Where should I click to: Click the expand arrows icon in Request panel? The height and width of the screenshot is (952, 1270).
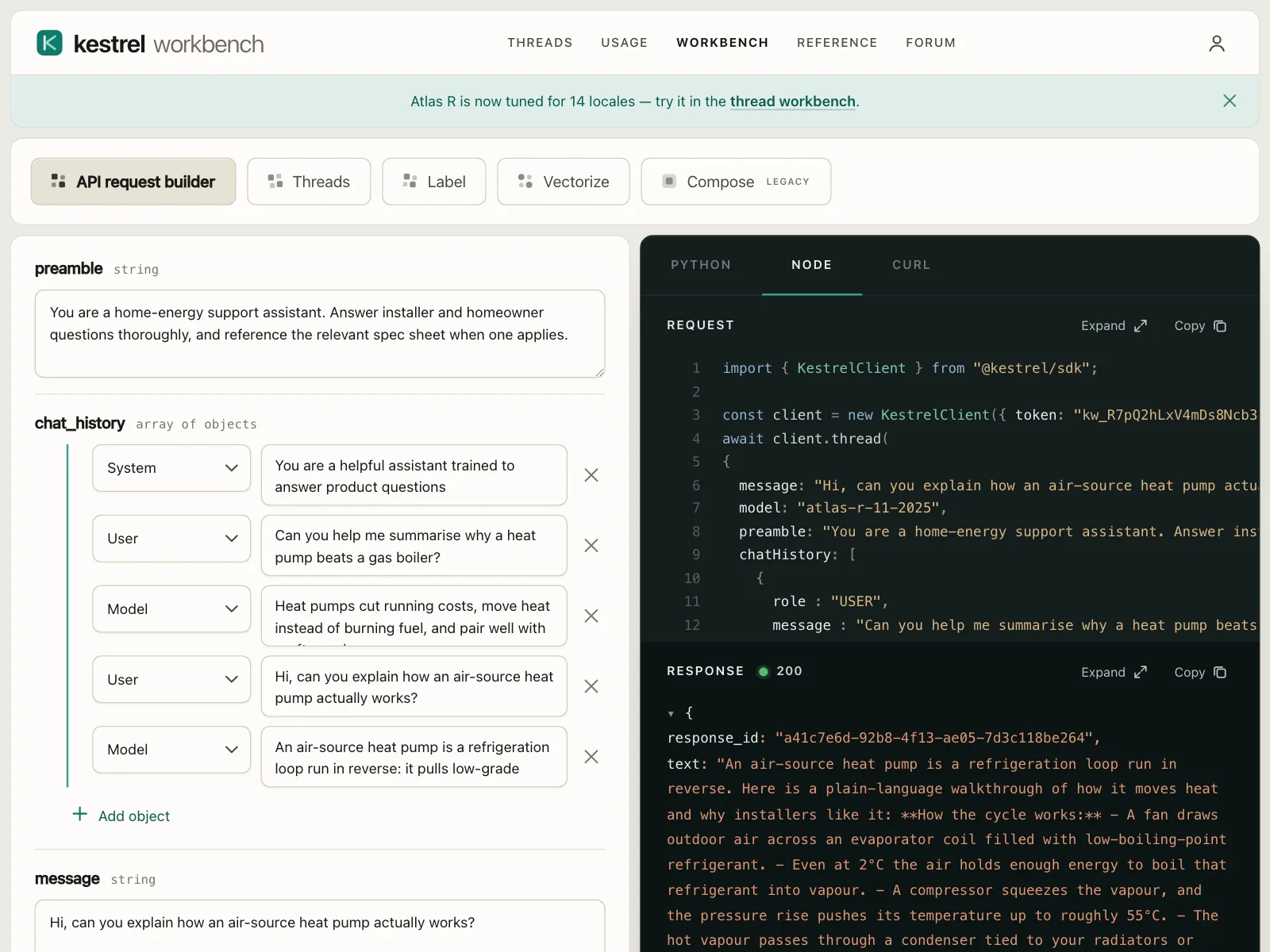click(x=1141, y=326)
